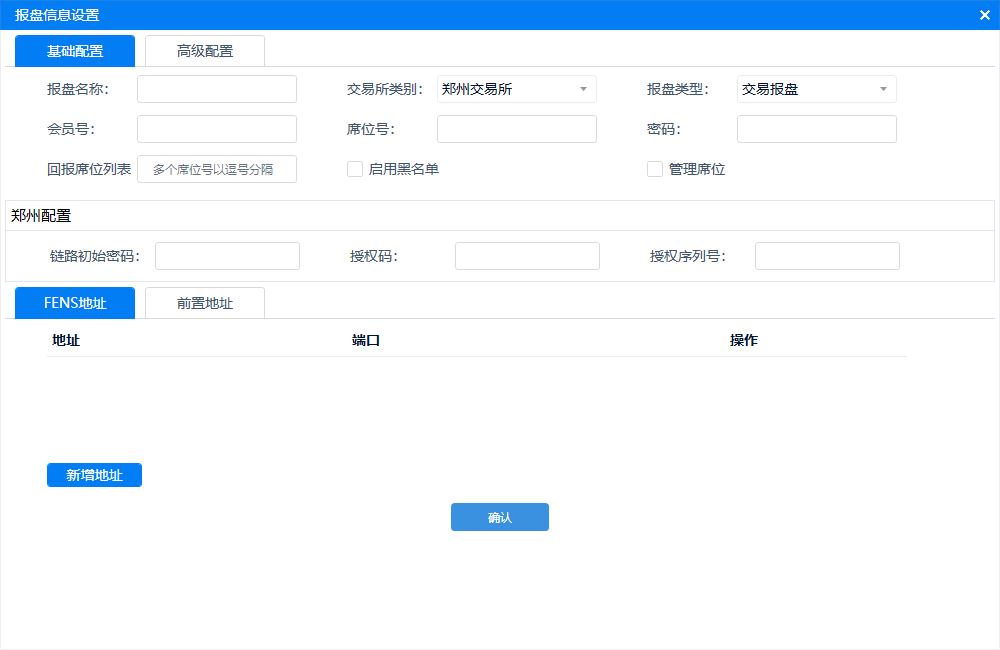This screenshot has width=1000, height=650.
Task: Open the 前置地址 tab
Action: [x=205, y=303]
